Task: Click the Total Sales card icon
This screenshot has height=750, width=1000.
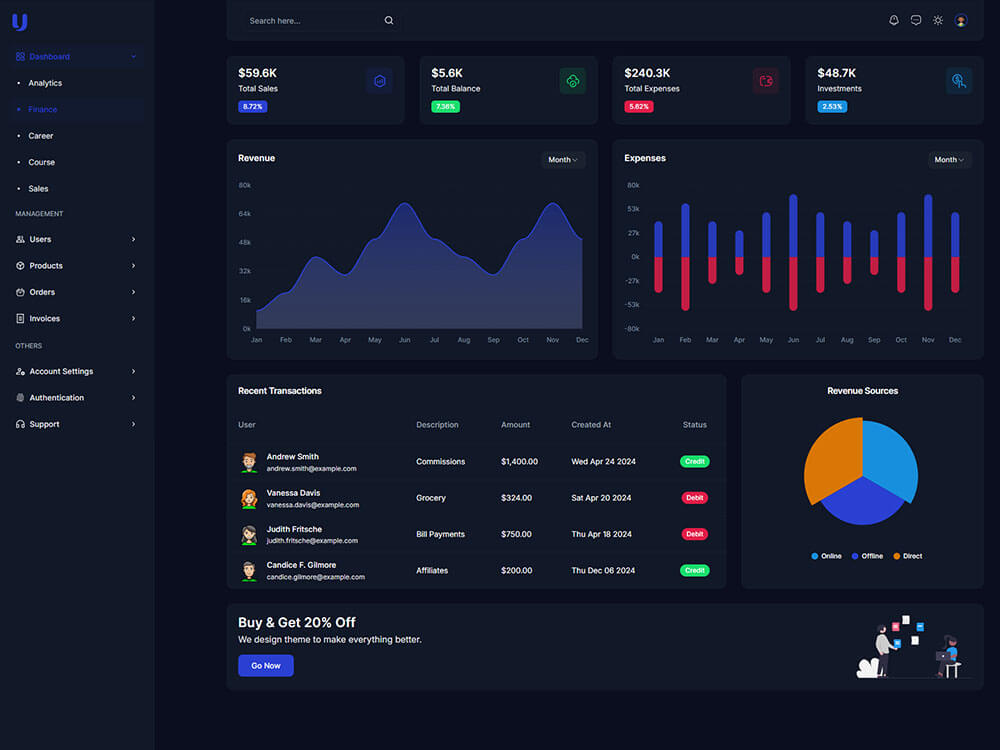Action: [x=379, y=81]
